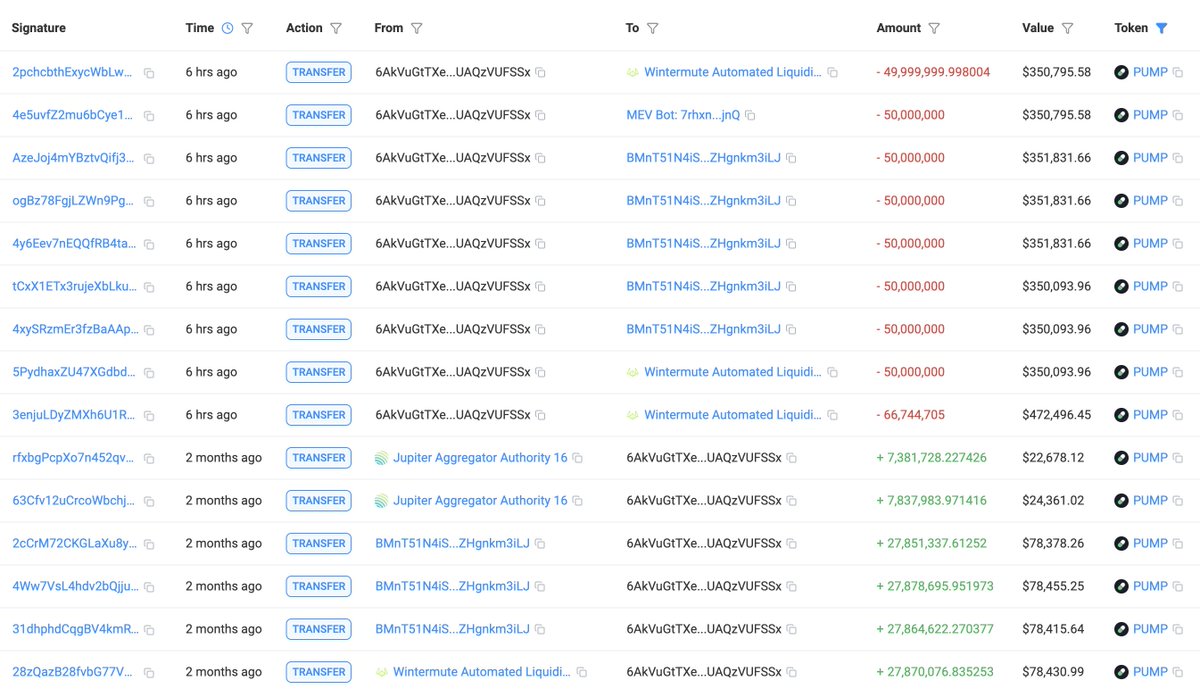Select the amount + 7,837,983.971416
Screen dimensions: 1200x689
[x=931, y=501]
